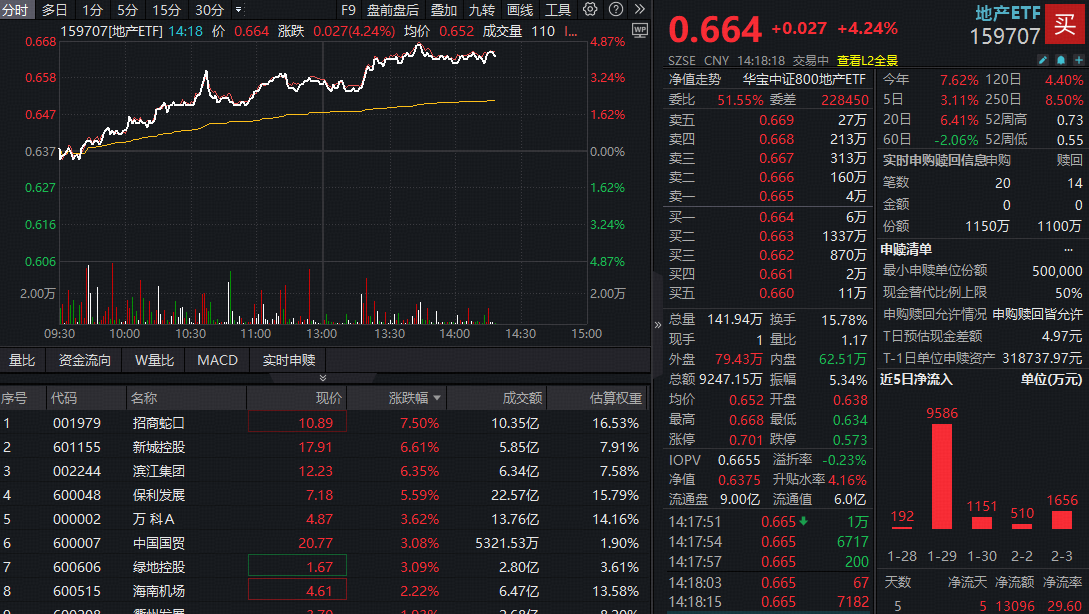Toggle 盘前盘后 pre/post-market display

(393, 10)
